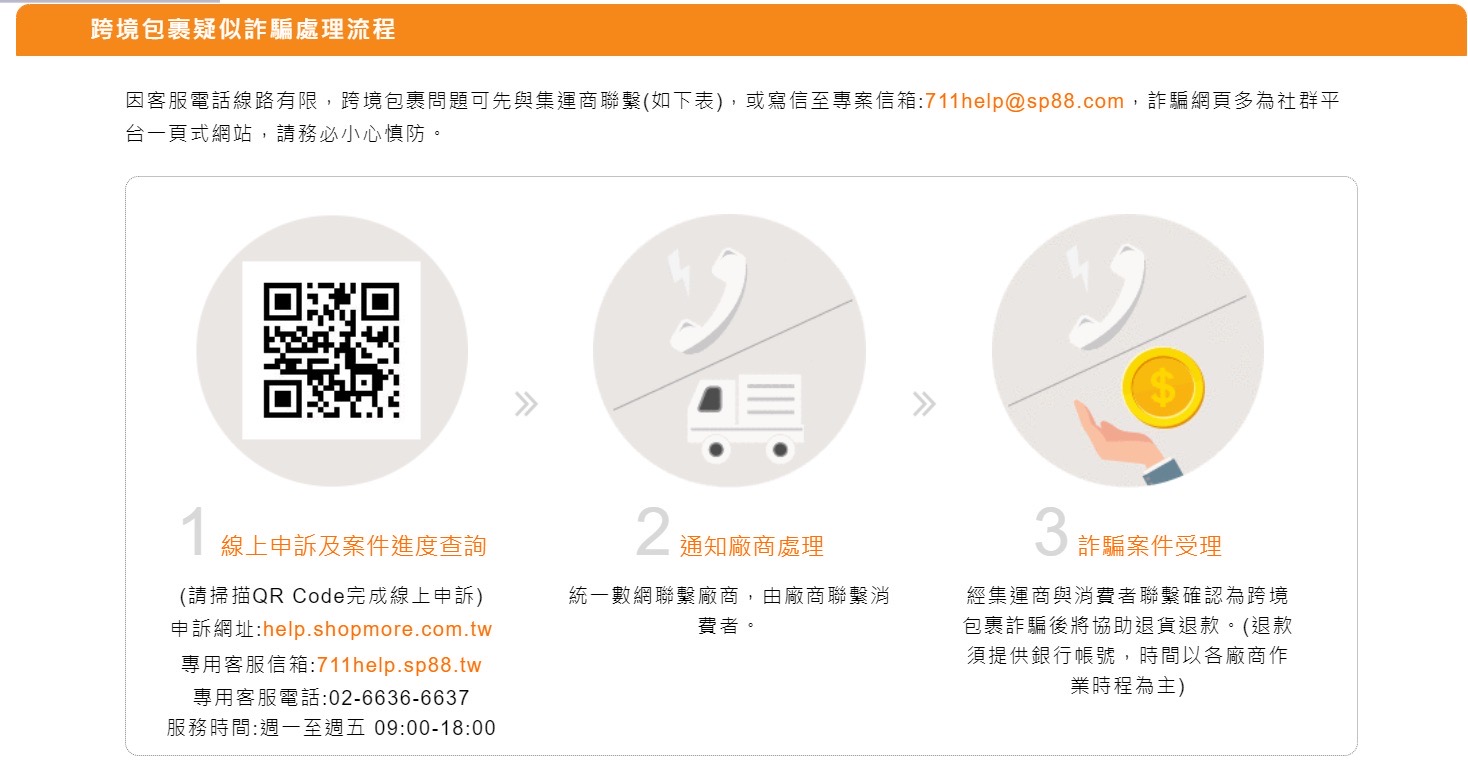Click the large number 1 step marker
This screenshot has width=1468, height=760.
click(x=196, y=534)
